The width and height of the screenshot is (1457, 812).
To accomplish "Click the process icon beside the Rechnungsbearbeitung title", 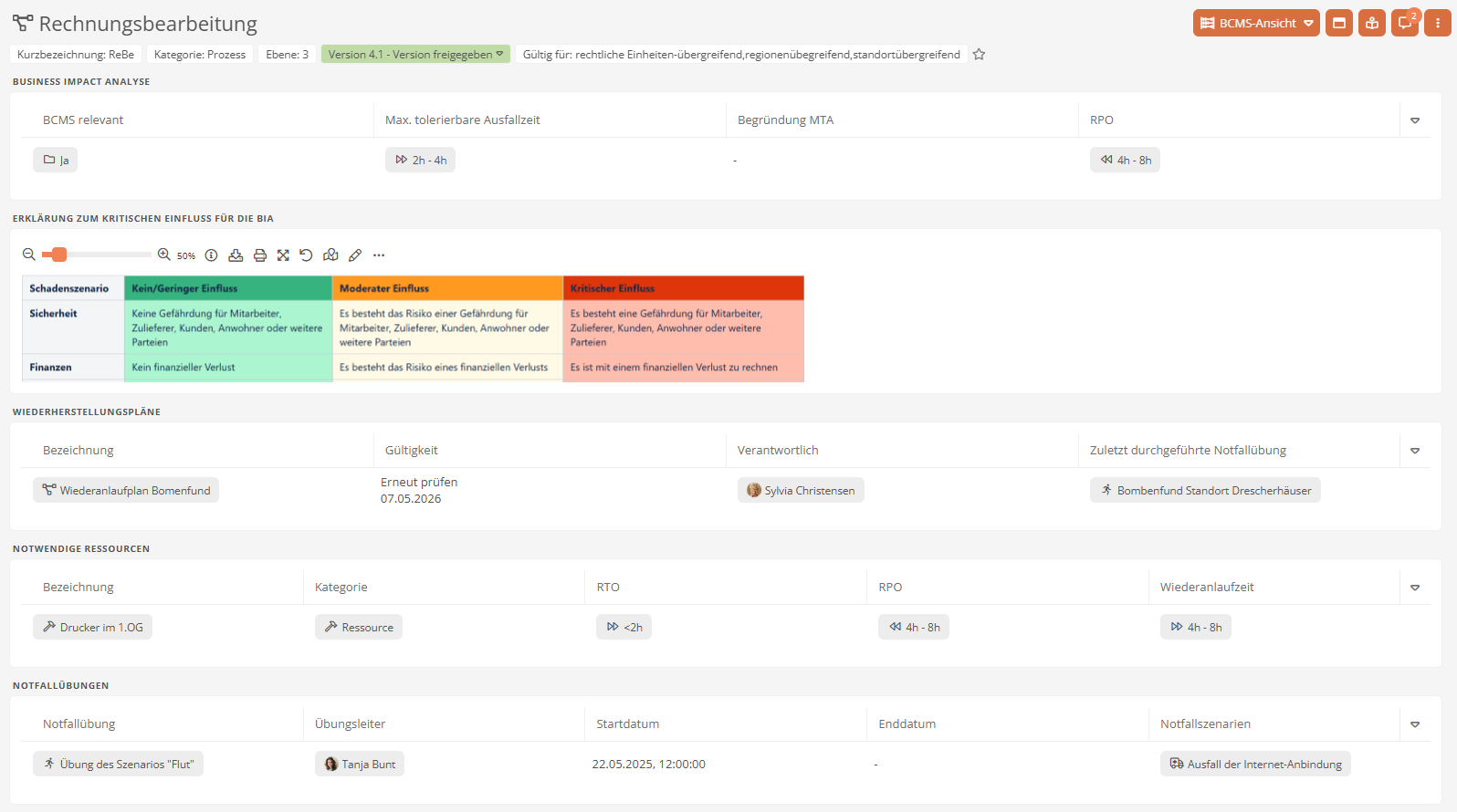I will click(23, 23).
